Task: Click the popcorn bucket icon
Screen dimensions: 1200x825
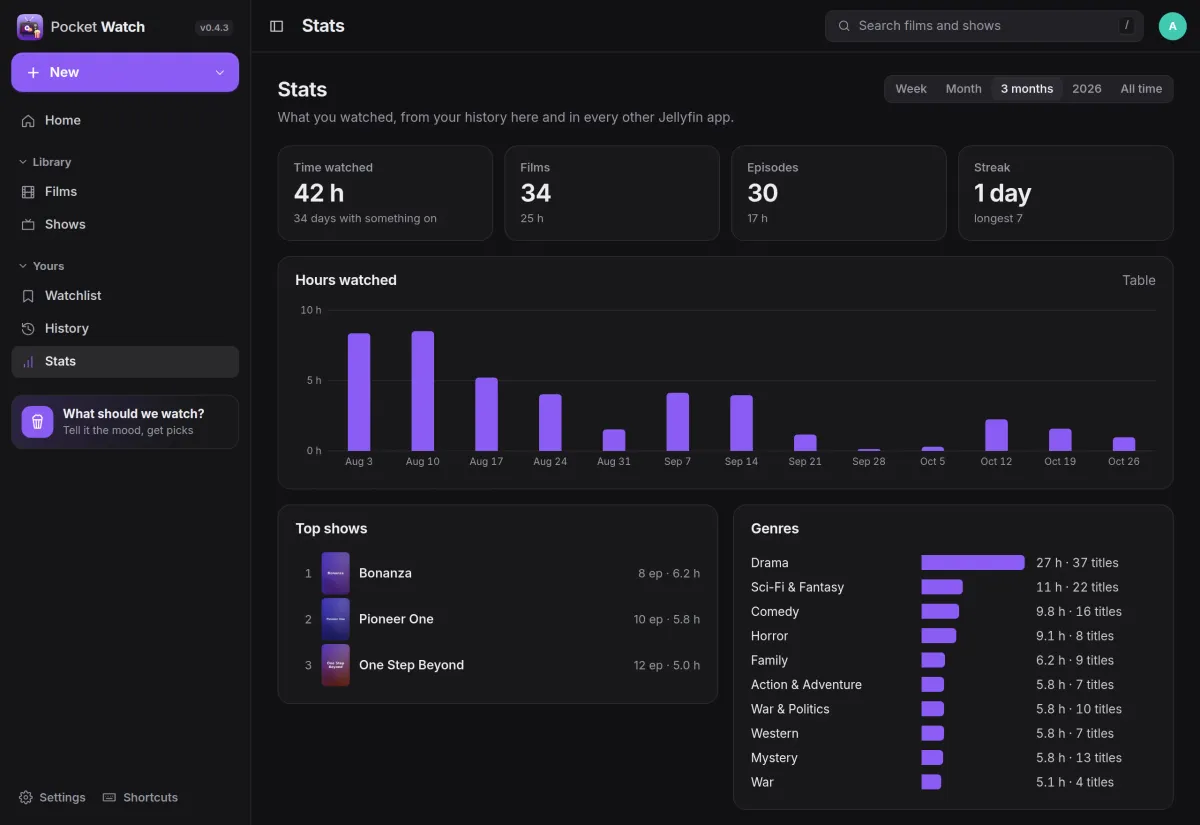Action: [38, 422]
